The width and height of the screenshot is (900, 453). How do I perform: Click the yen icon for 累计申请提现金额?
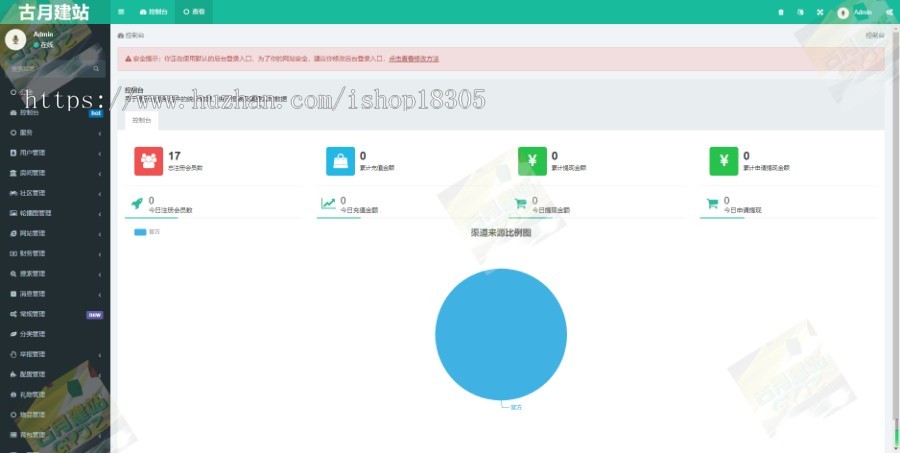pyautogui.click(x=724, y=161)
